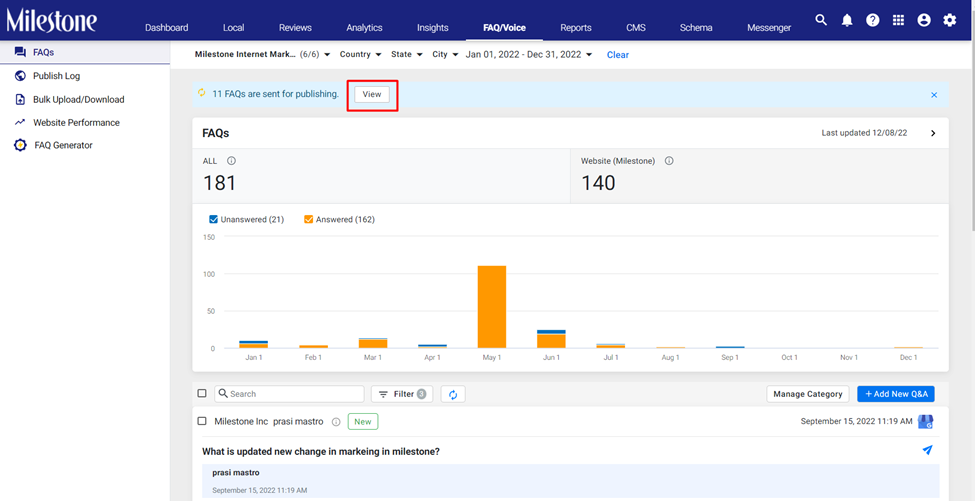Click the send paper plane icon
The width and height of the screenshot is (975, 501).
(927, 450)
